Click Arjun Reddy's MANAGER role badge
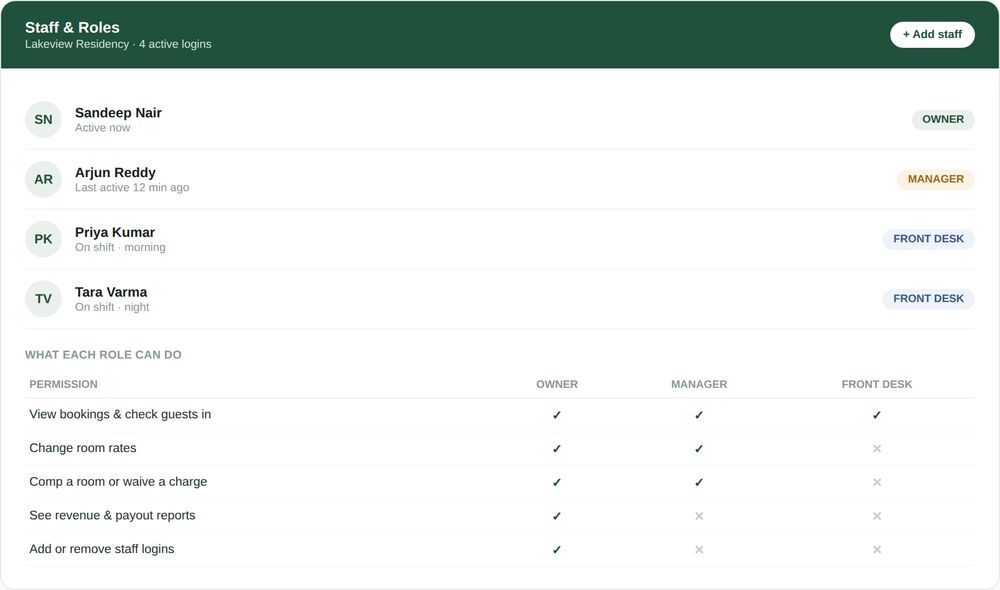 936,179
